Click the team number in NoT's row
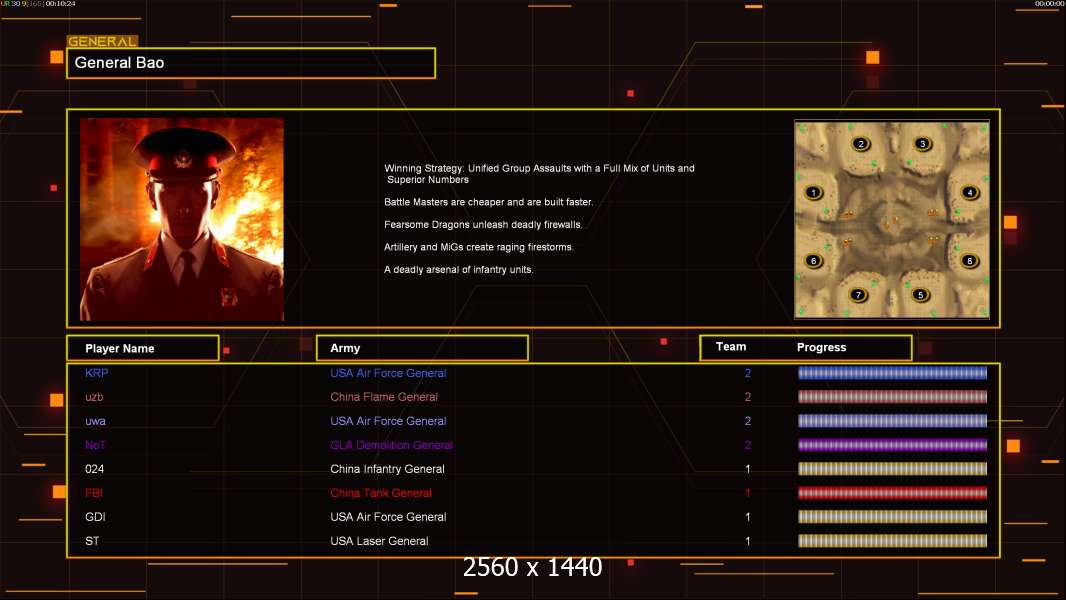Screen dimensions: 1066x600 748,445
